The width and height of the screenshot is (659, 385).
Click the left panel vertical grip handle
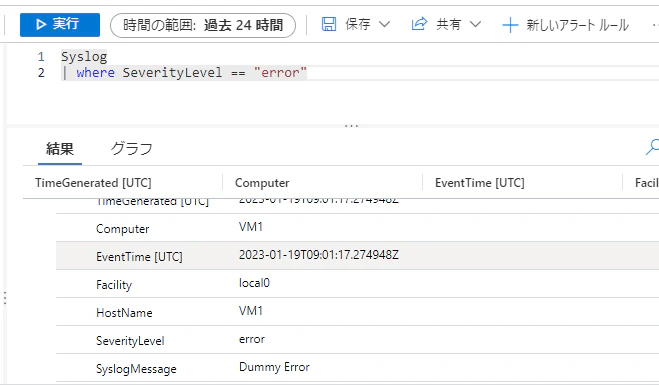pos(5,298)
